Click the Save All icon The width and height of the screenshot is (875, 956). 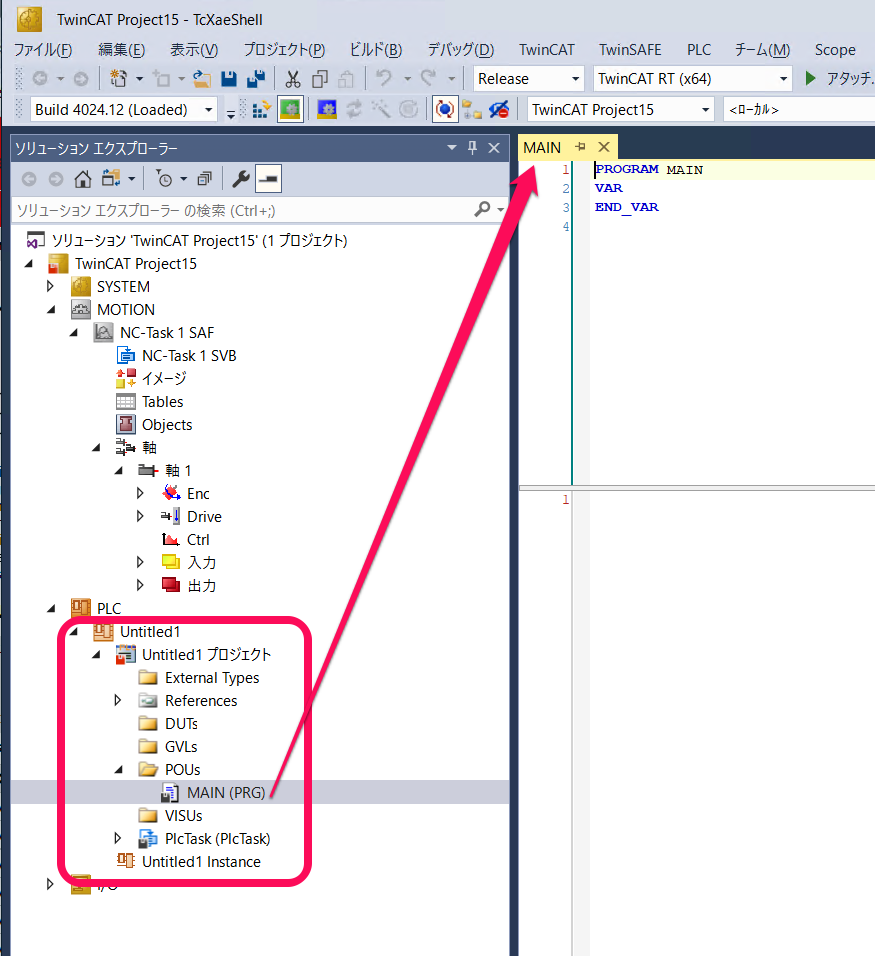click(x=255, y=79)
